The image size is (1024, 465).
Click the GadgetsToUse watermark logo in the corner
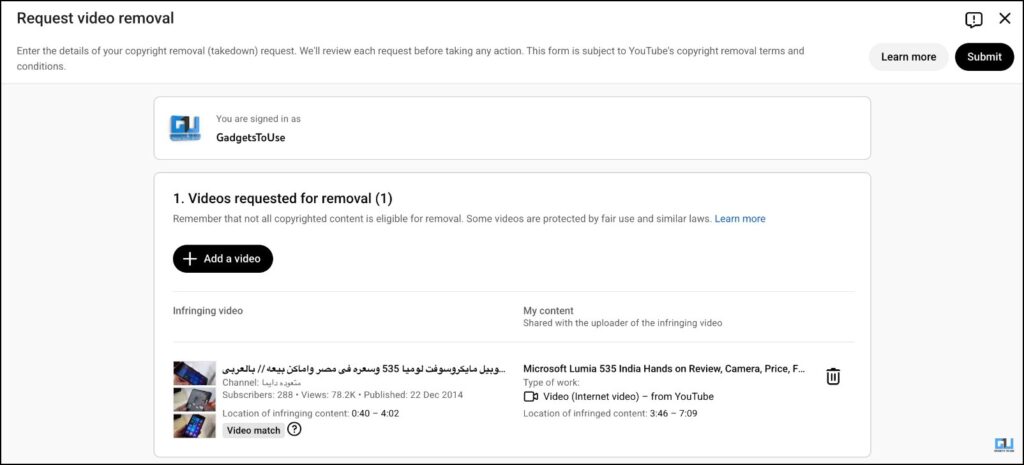[x=1004, y=446]
